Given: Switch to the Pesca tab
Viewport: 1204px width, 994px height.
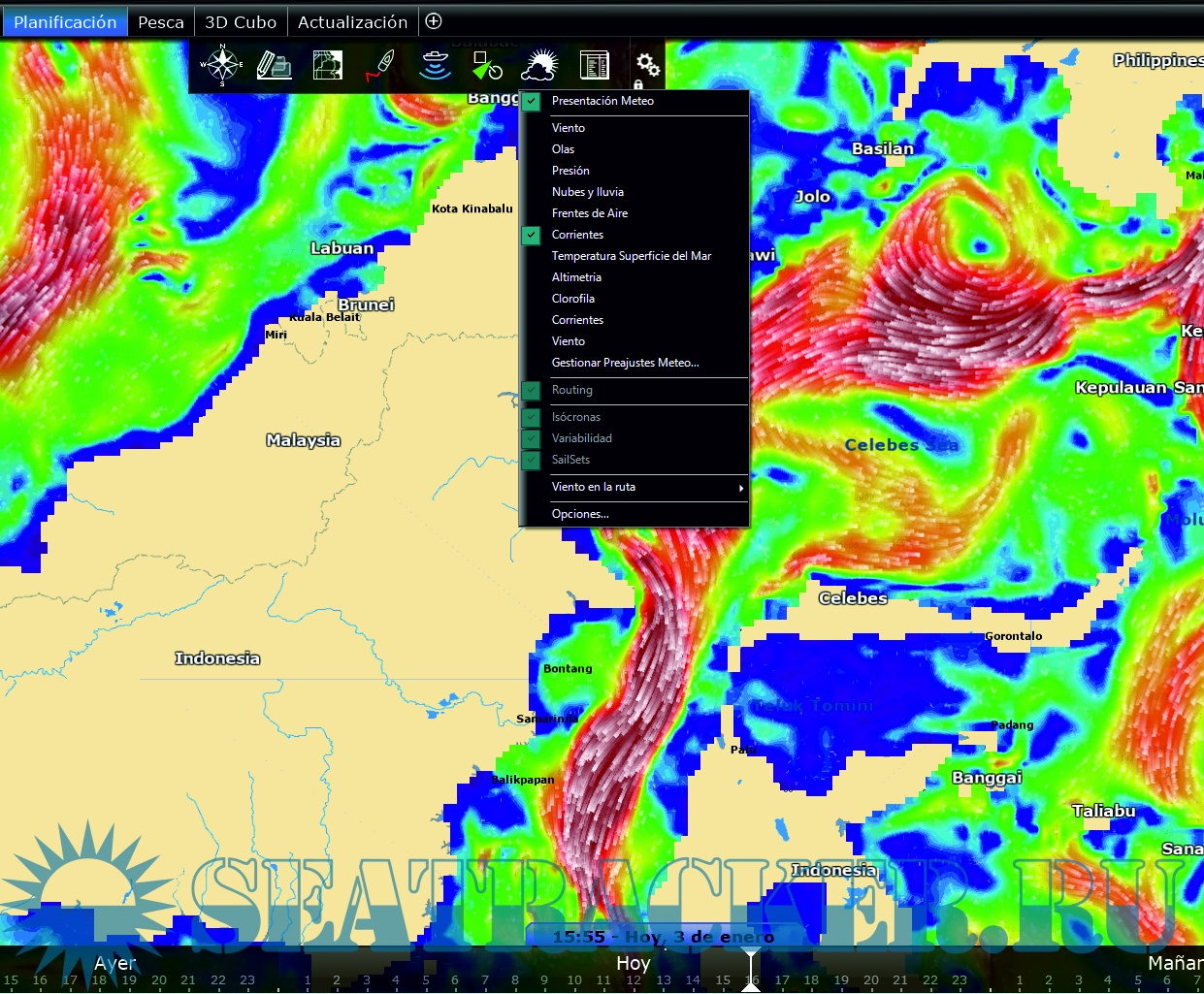Looking at the screenshot, I should pyautogui.click(x=161, y=21).
